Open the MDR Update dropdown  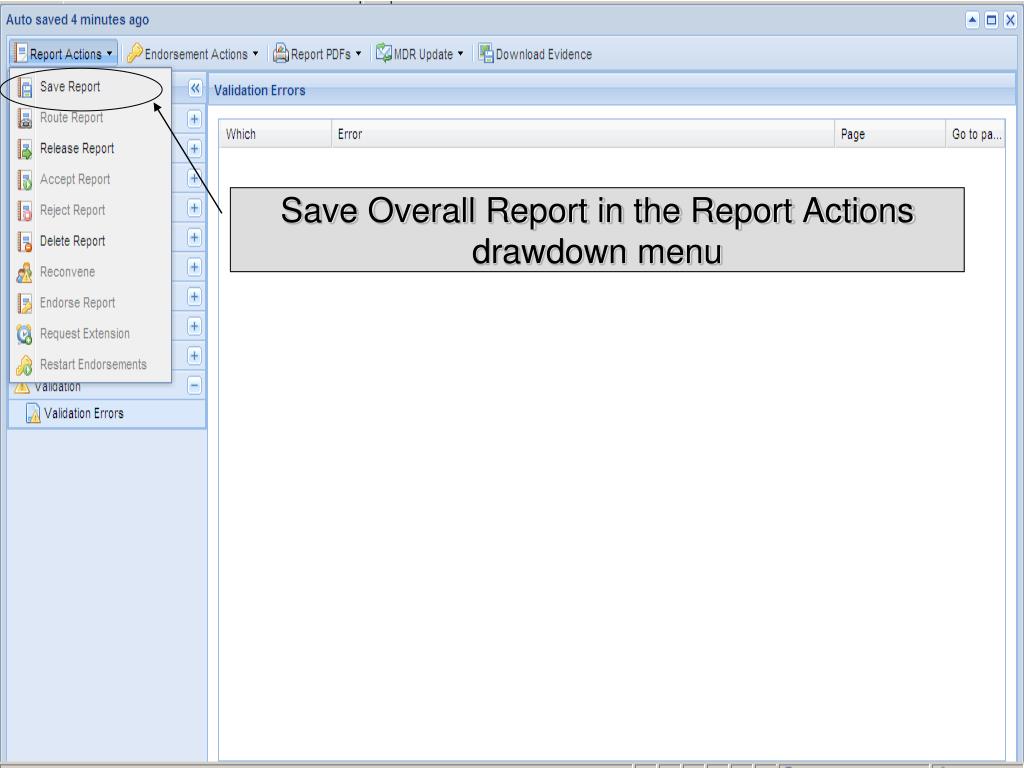pyautogui.click(x=460, y=54)
